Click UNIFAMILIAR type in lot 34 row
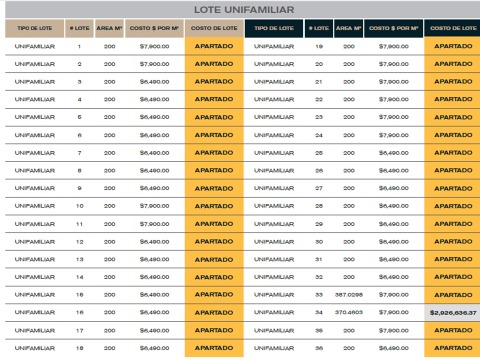The image size is (480, 360). tap(274, 313)
